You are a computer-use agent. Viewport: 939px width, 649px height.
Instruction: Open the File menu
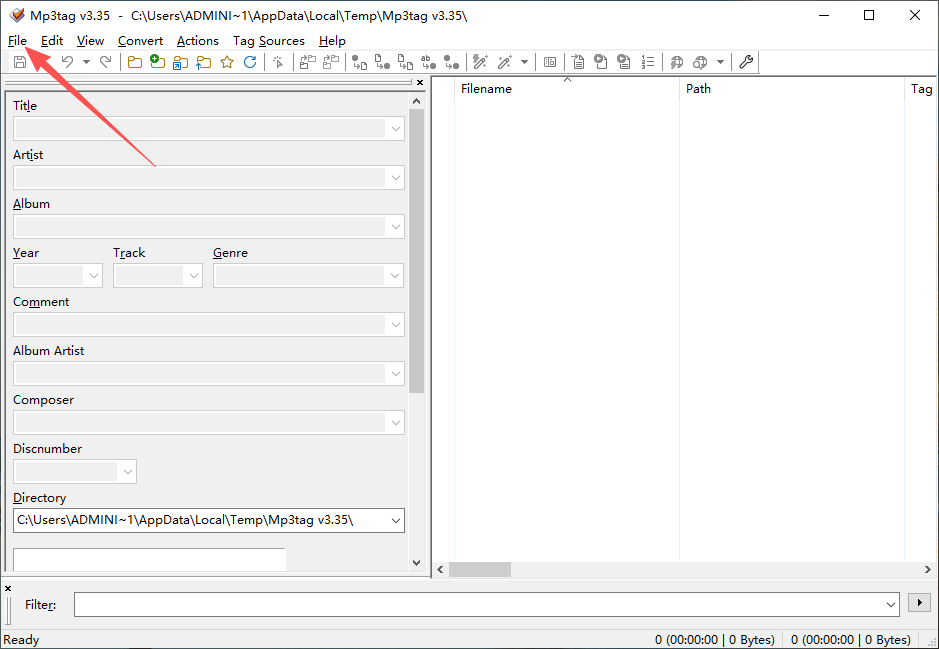tap(17, 41)
